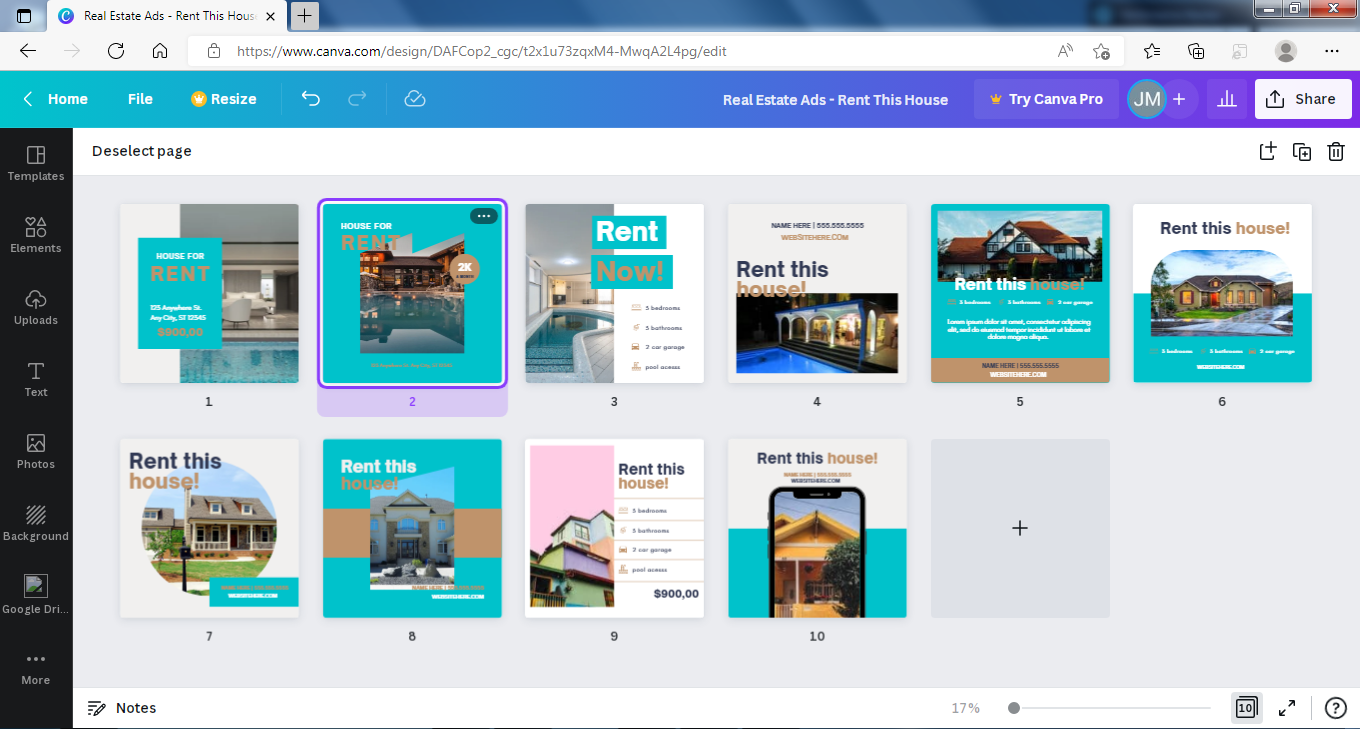
Task: Click the browser address bar URL
Action: [x=482, y=51]
